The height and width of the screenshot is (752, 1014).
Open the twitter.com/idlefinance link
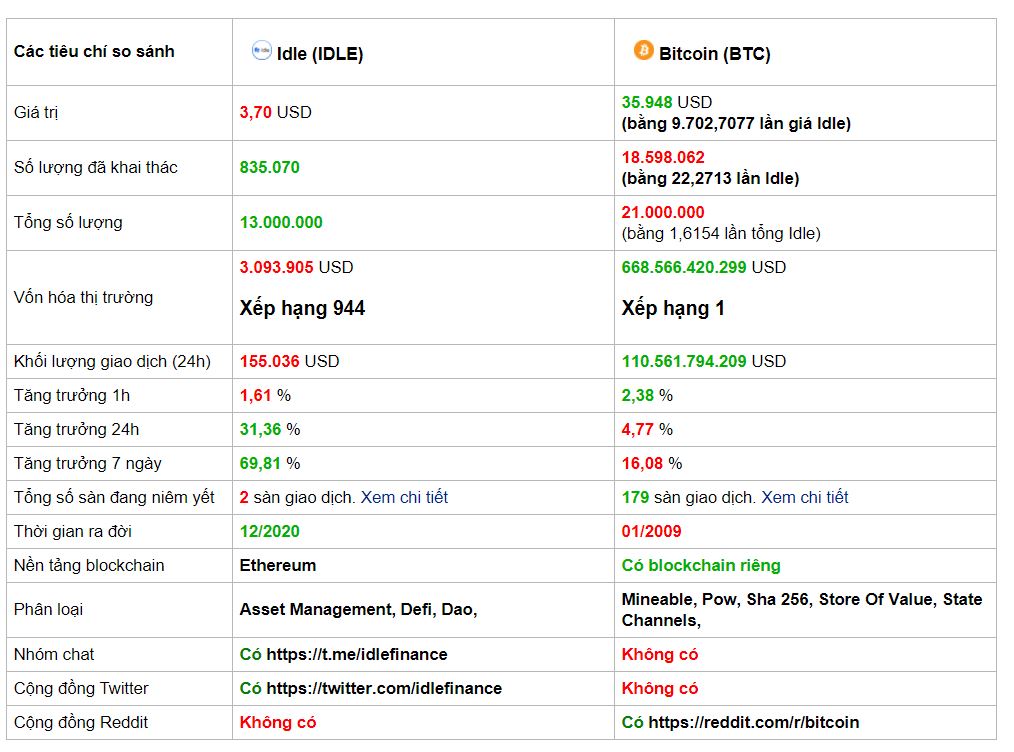point(384,688)
